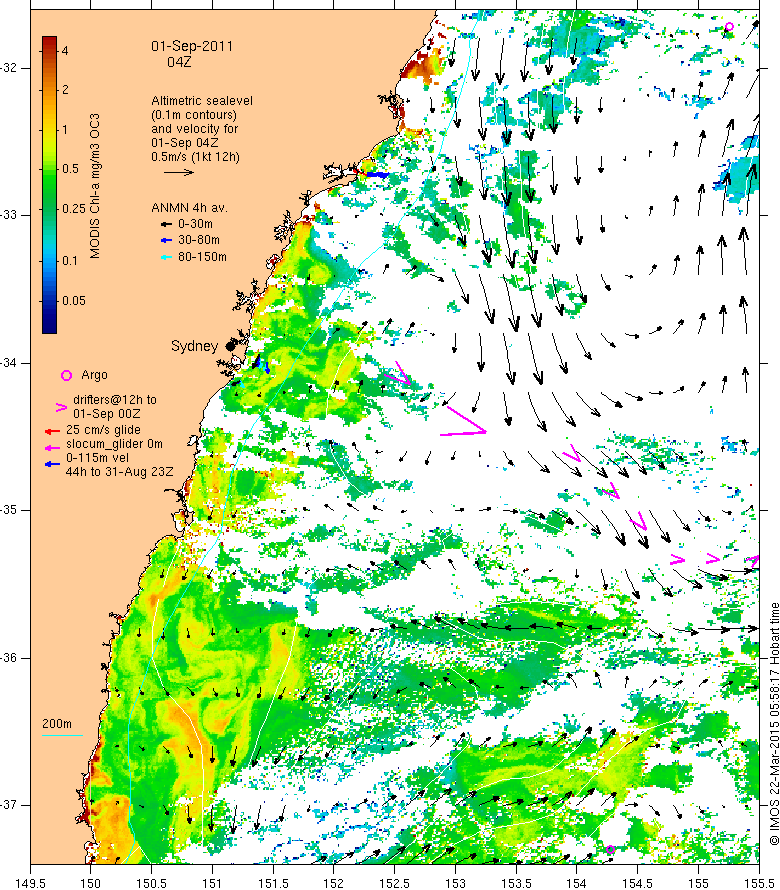The width and height of the screenshot is (780, 890).
Task: Click the 'Argo' legend label
Action: pos(94,375)
